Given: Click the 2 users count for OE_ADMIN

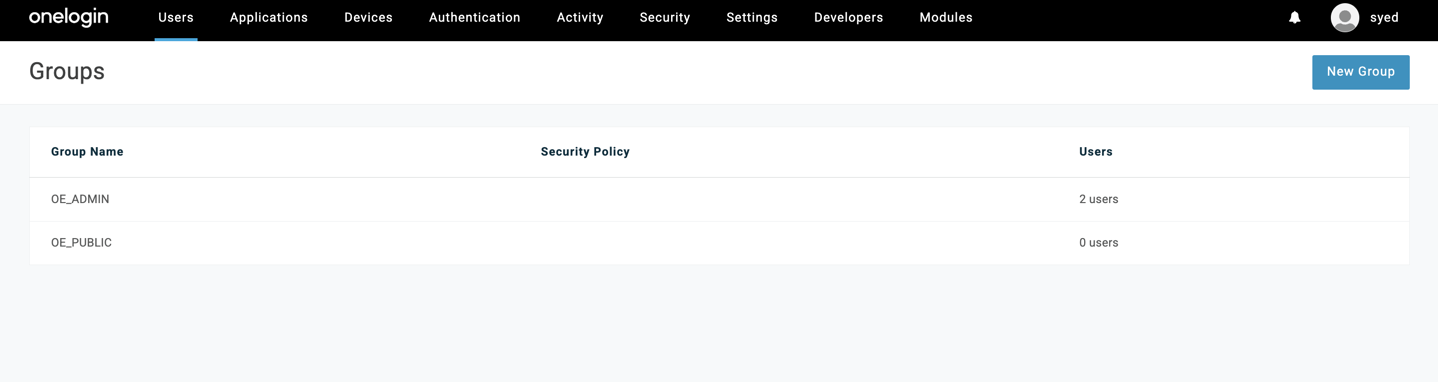Looking at the screenshot, I should (1099, 199).
